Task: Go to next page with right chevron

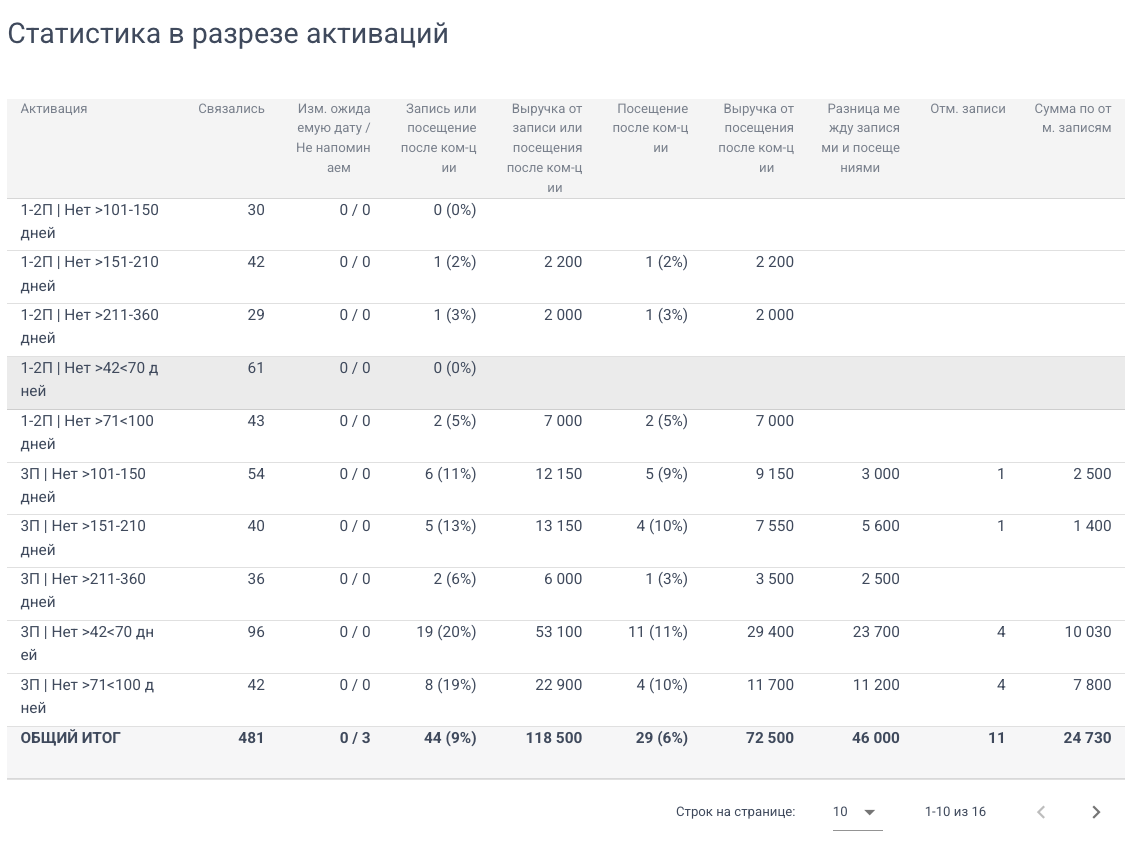Action: click(x=1096, y=812)
